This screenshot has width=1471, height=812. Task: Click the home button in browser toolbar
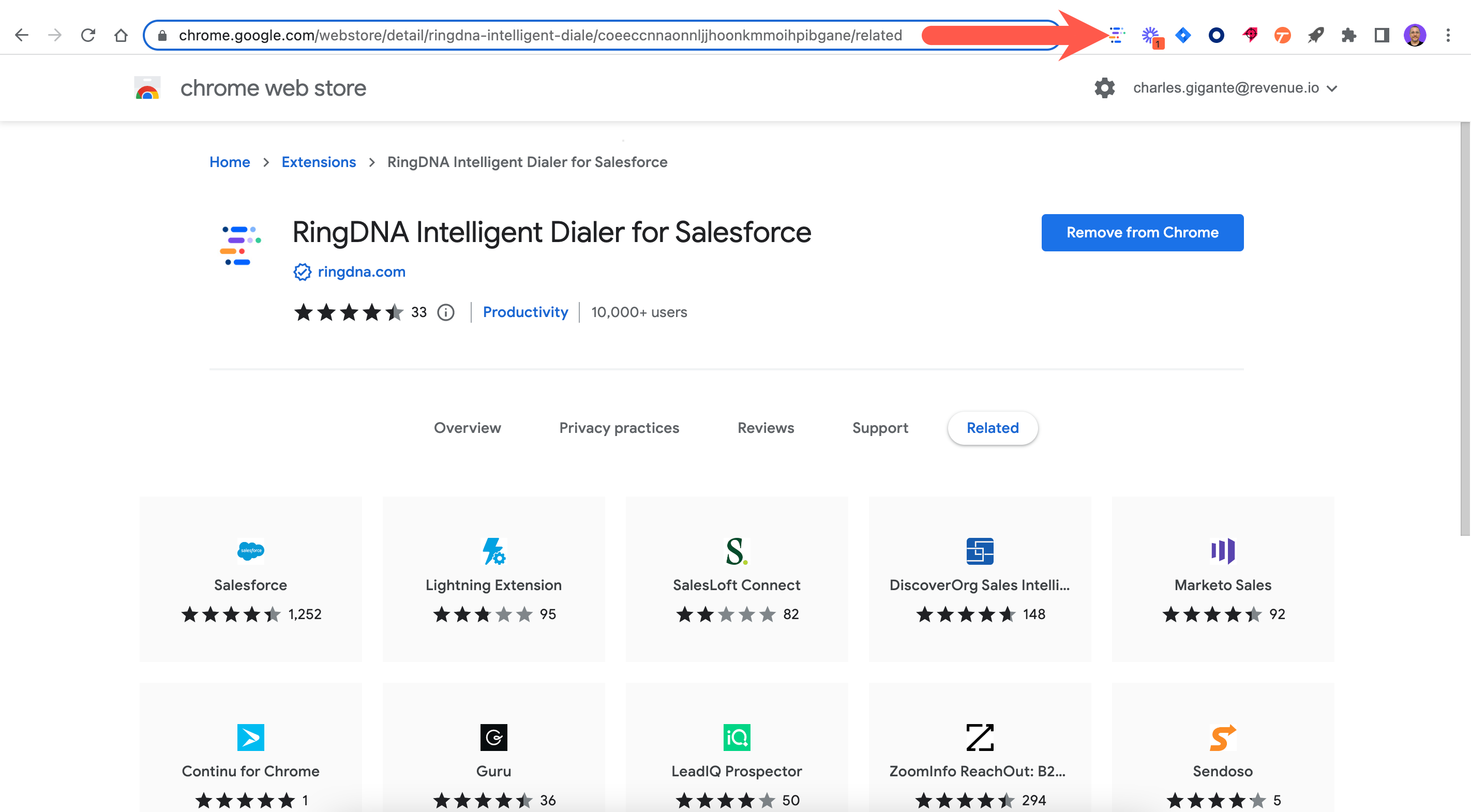pyautogui.click(x=121, y=35)
